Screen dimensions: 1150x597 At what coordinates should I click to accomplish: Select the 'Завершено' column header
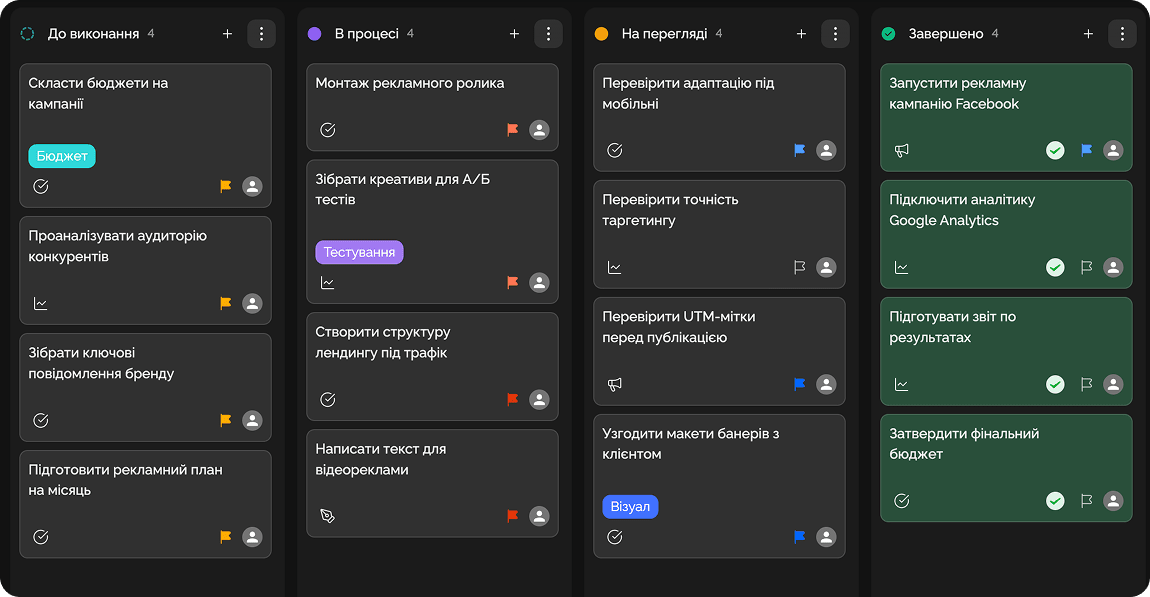point(945,34)
